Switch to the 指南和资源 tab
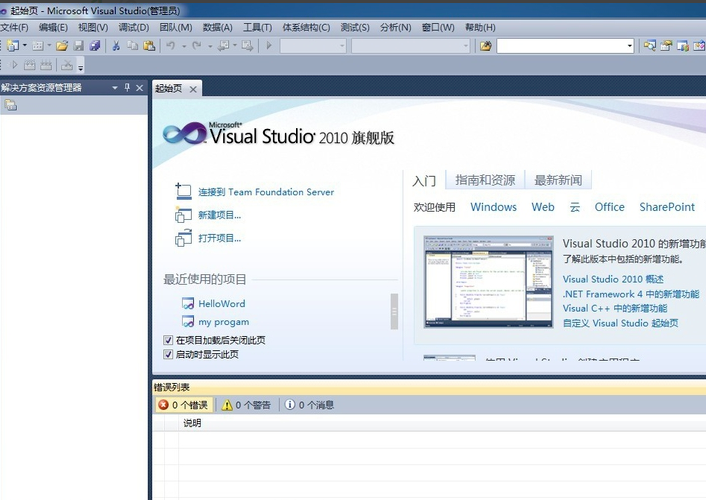This screenshot has height=500, width=706. [485, 180]
